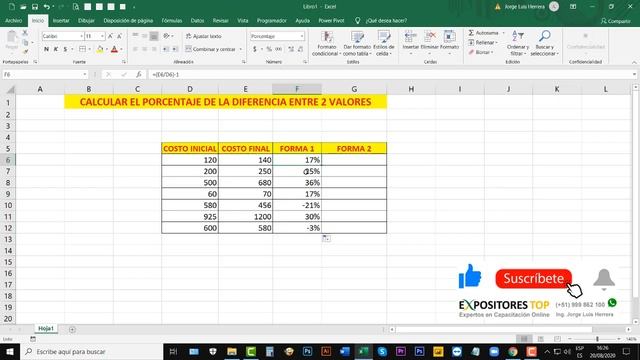Create new workbook from quick access toolbar
The image size is (640, 360).
coord(11,7)
